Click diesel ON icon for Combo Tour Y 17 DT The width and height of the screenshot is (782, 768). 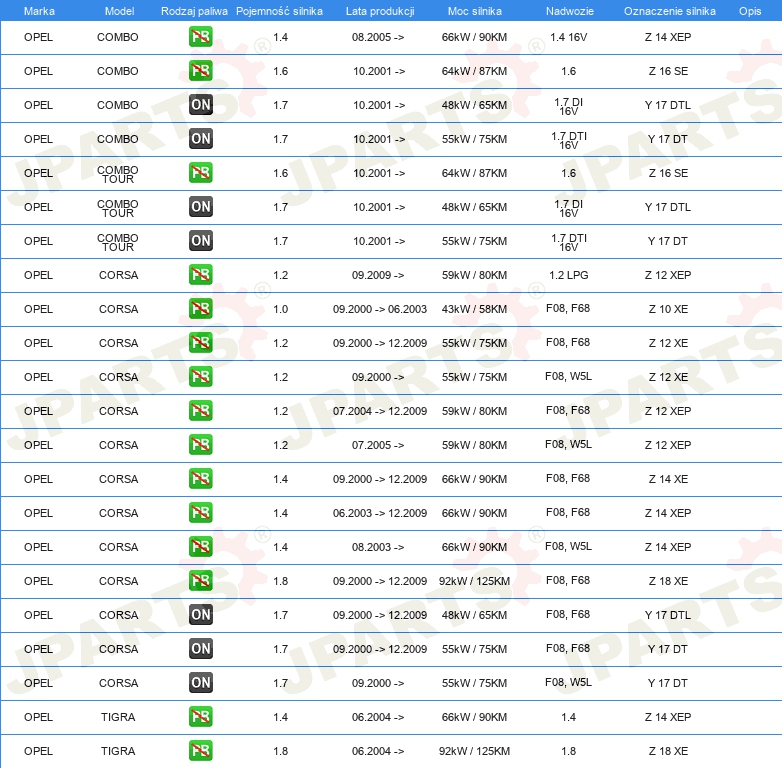coord(200,241)
